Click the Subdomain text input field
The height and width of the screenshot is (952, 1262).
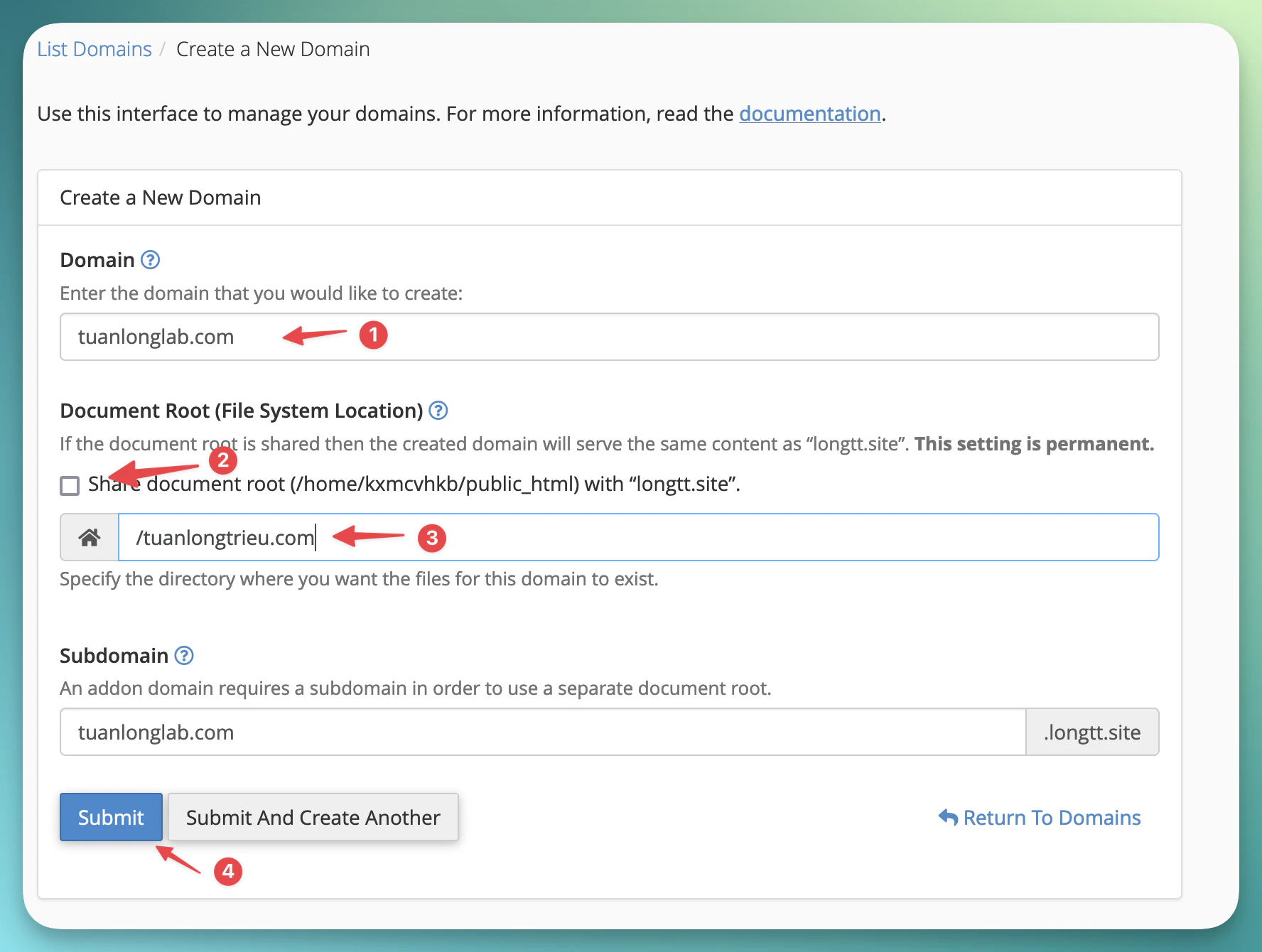click(543, 732)
